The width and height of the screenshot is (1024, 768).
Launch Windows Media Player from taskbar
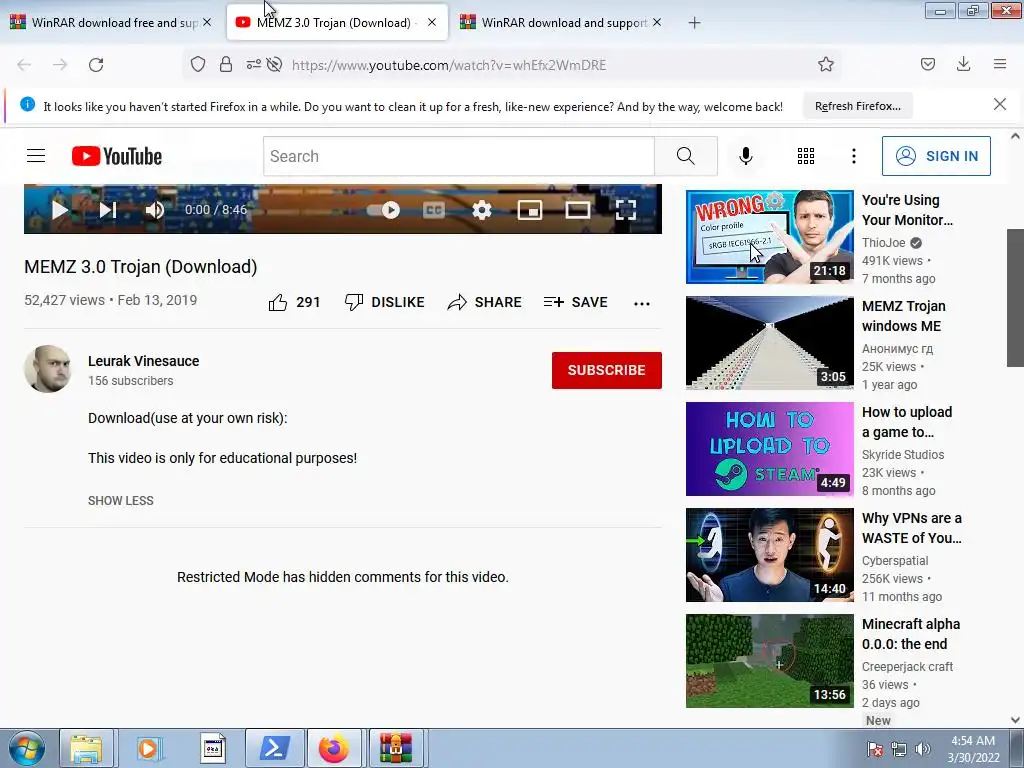point(149,748)
